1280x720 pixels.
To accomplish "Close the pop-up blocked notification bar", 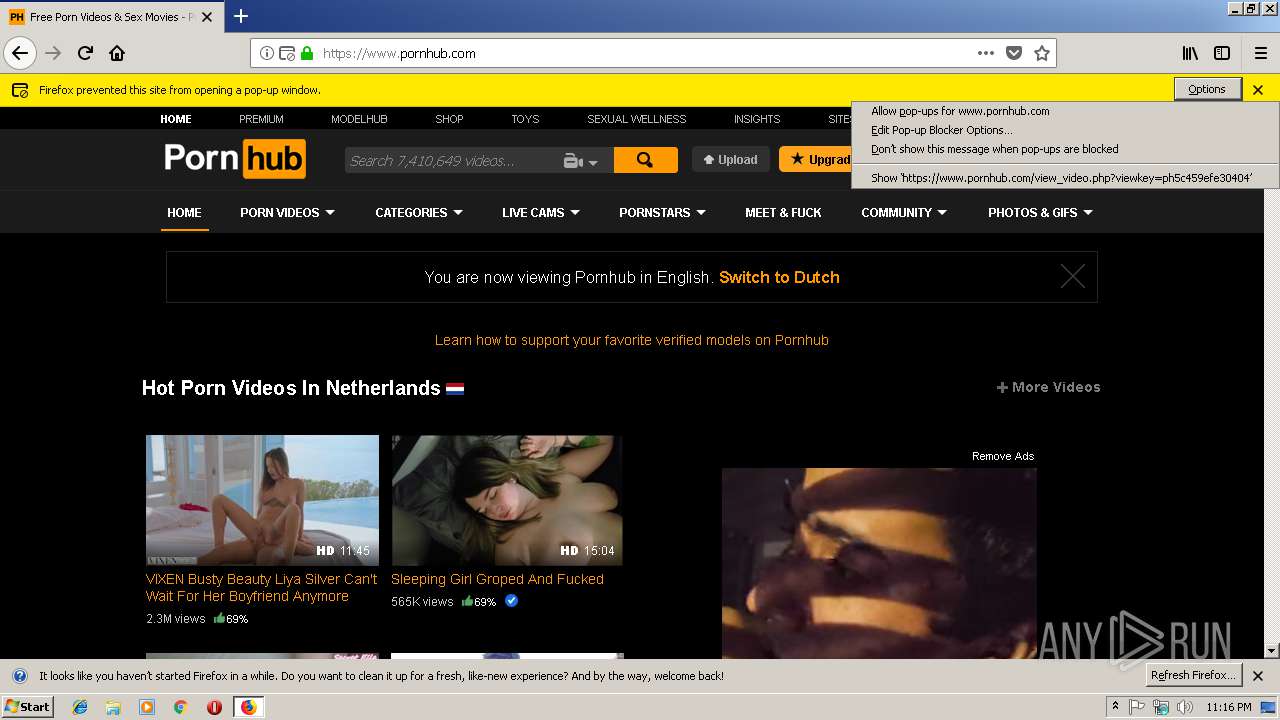I will (x=1258, y=90).
